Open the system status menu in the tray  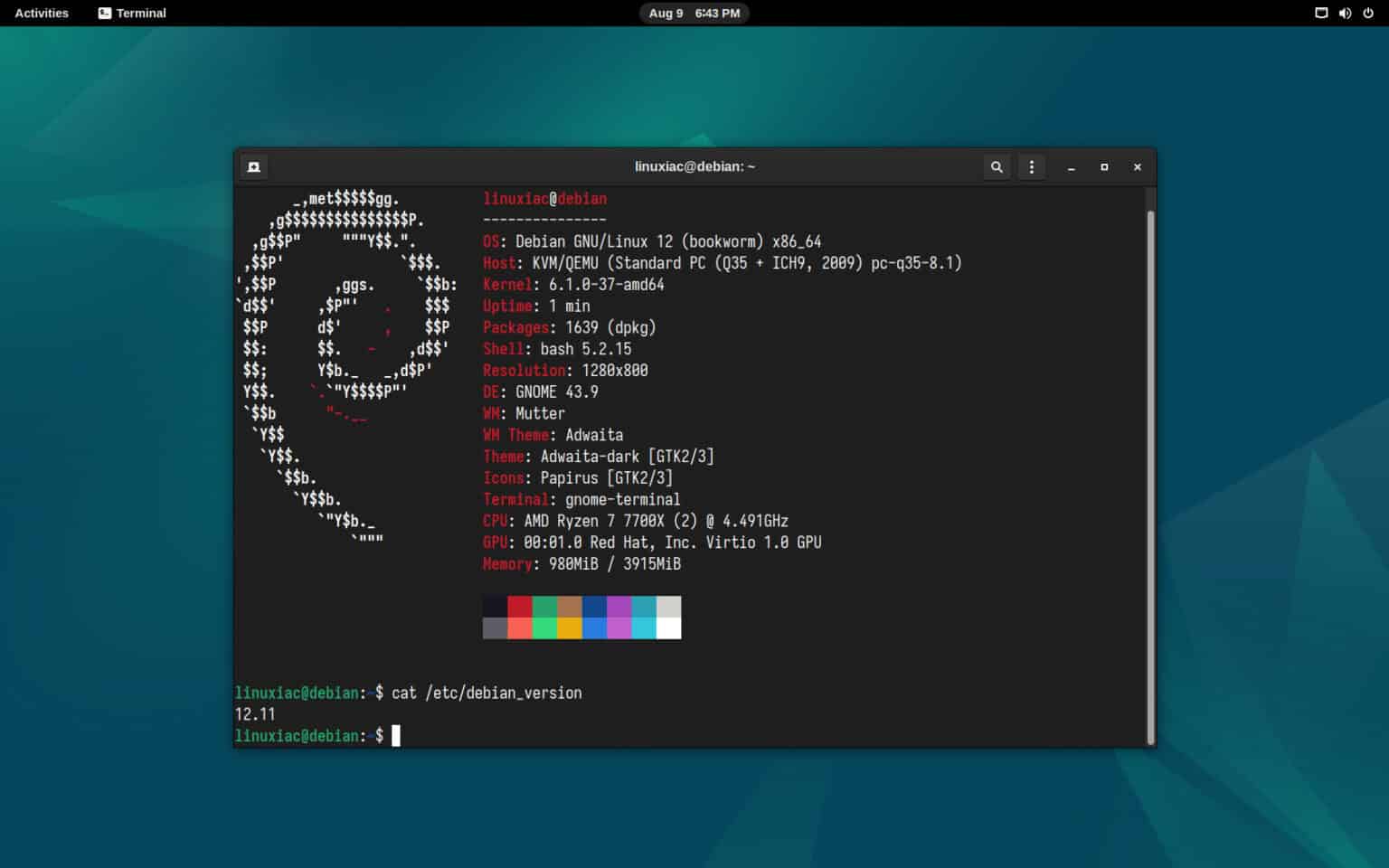(1345, 13)
